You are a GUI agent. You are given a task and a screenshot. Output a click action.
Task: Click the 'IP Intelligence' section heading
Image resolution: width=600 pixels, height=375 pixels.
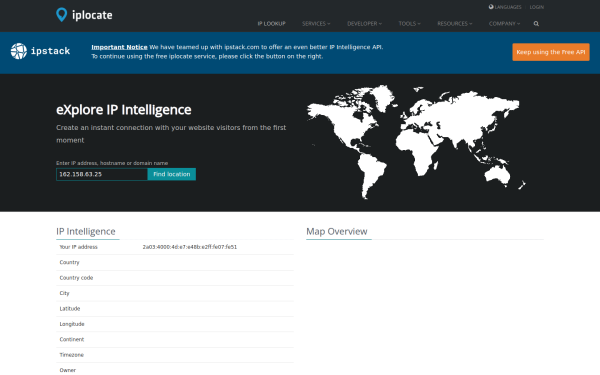86,232
